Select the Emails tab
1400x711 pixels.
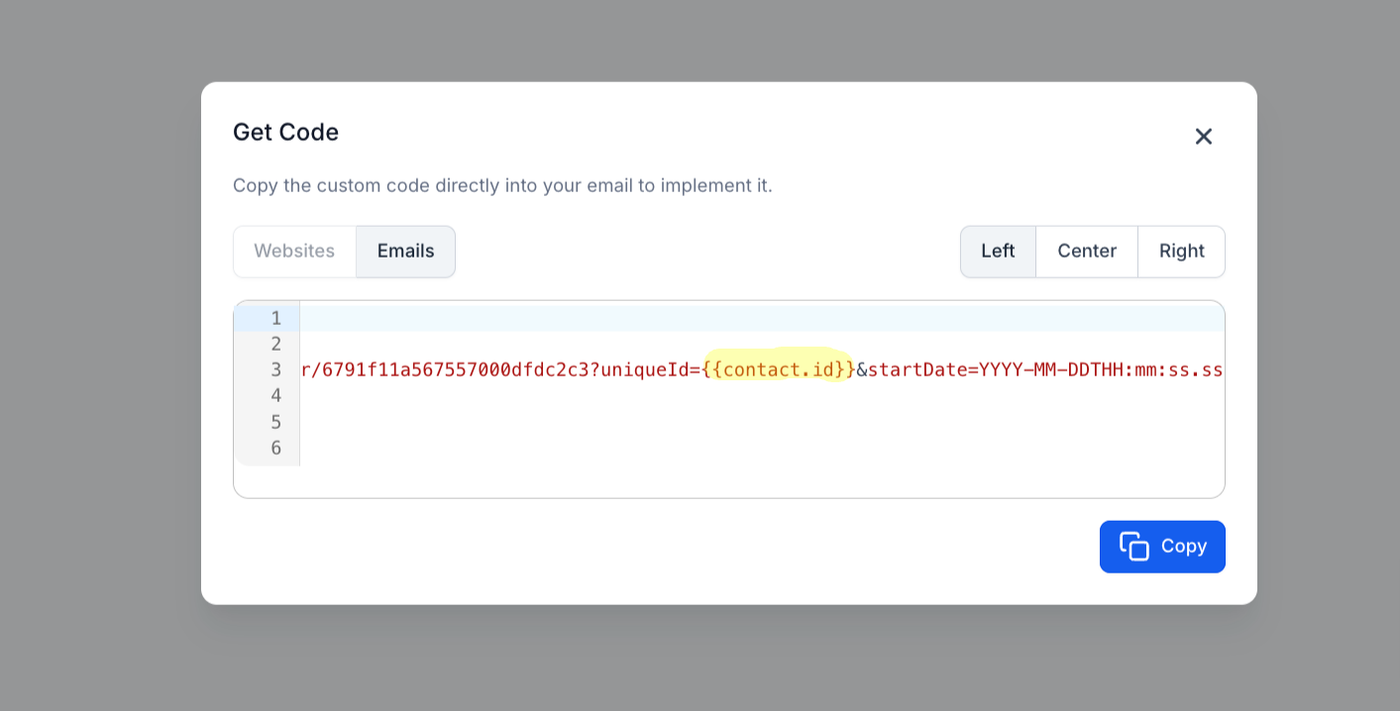405,251
